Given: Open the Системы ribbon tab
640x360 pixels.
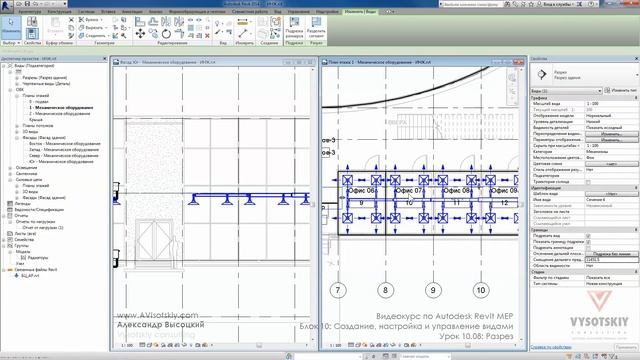Looking at the screenshot, I should (x=86, y=12).
